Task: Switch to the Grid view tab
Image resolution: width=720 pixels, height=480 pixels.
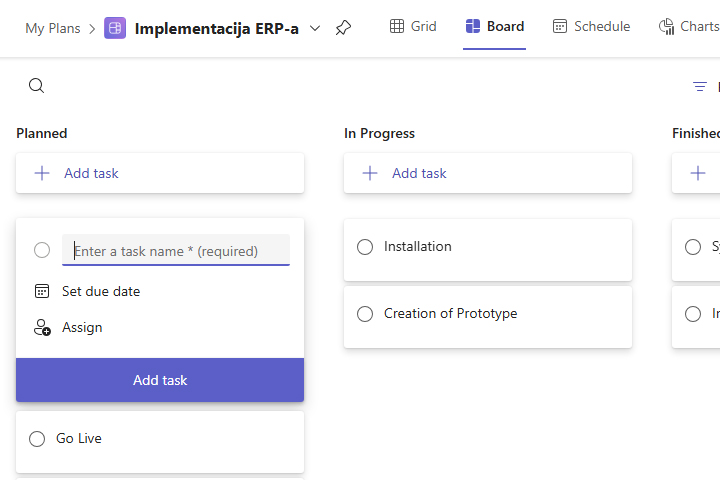Action: (x=413, y=27)
